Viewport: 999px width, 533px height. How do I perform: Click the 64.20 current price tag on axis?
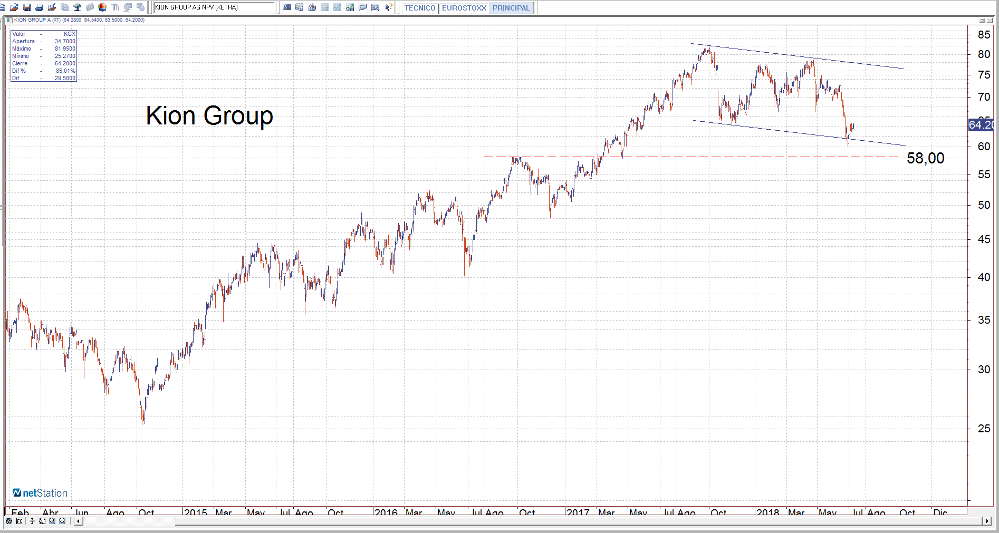click(x=982, y=125)
